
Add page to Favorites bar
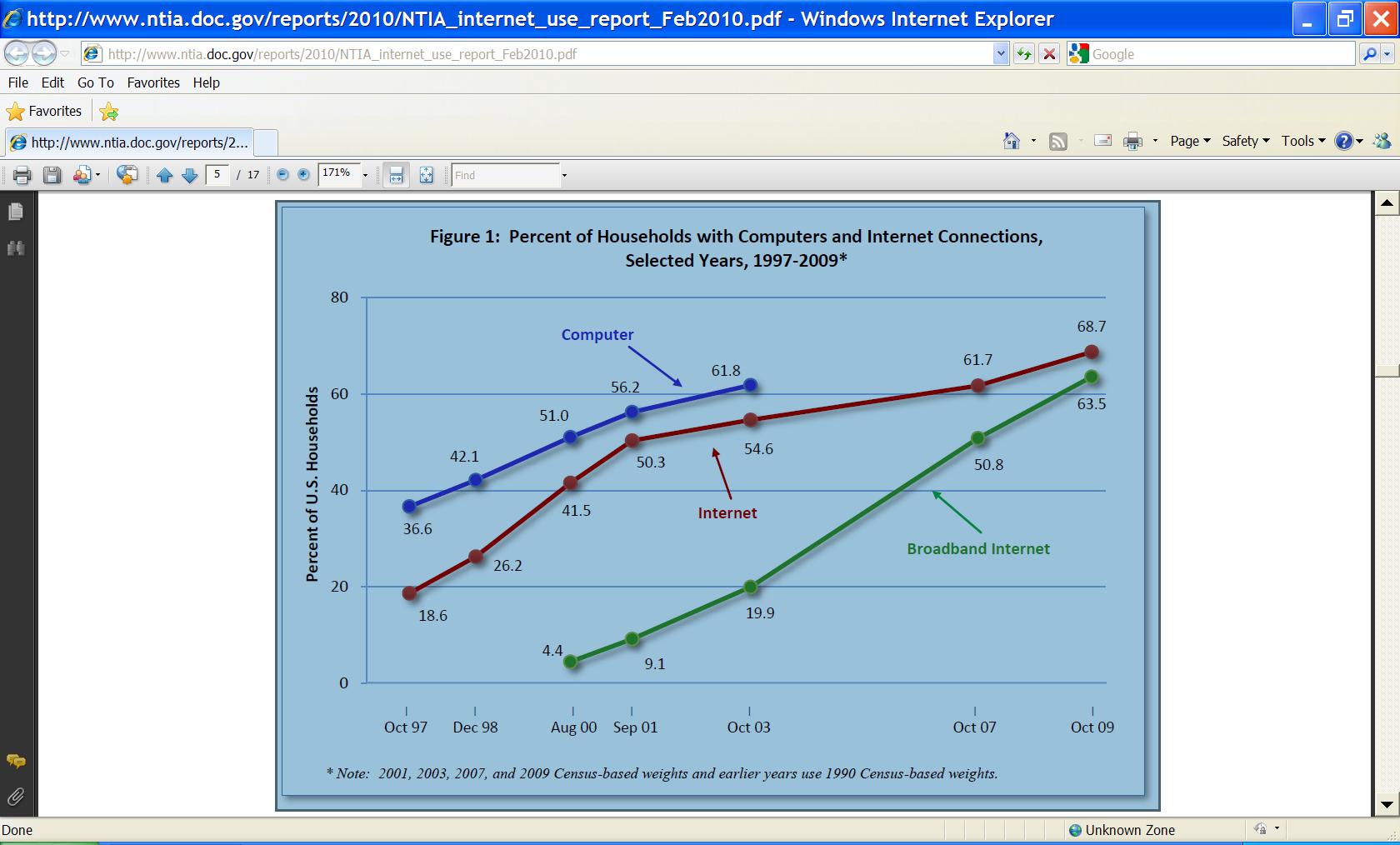pyautogui.click(x=109, y=111)
